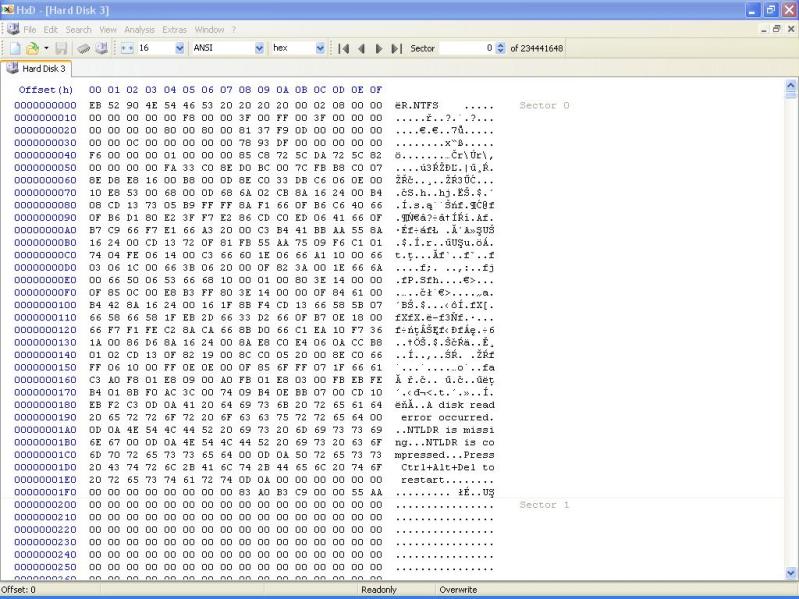Go to the next sector

coord(379,48)
